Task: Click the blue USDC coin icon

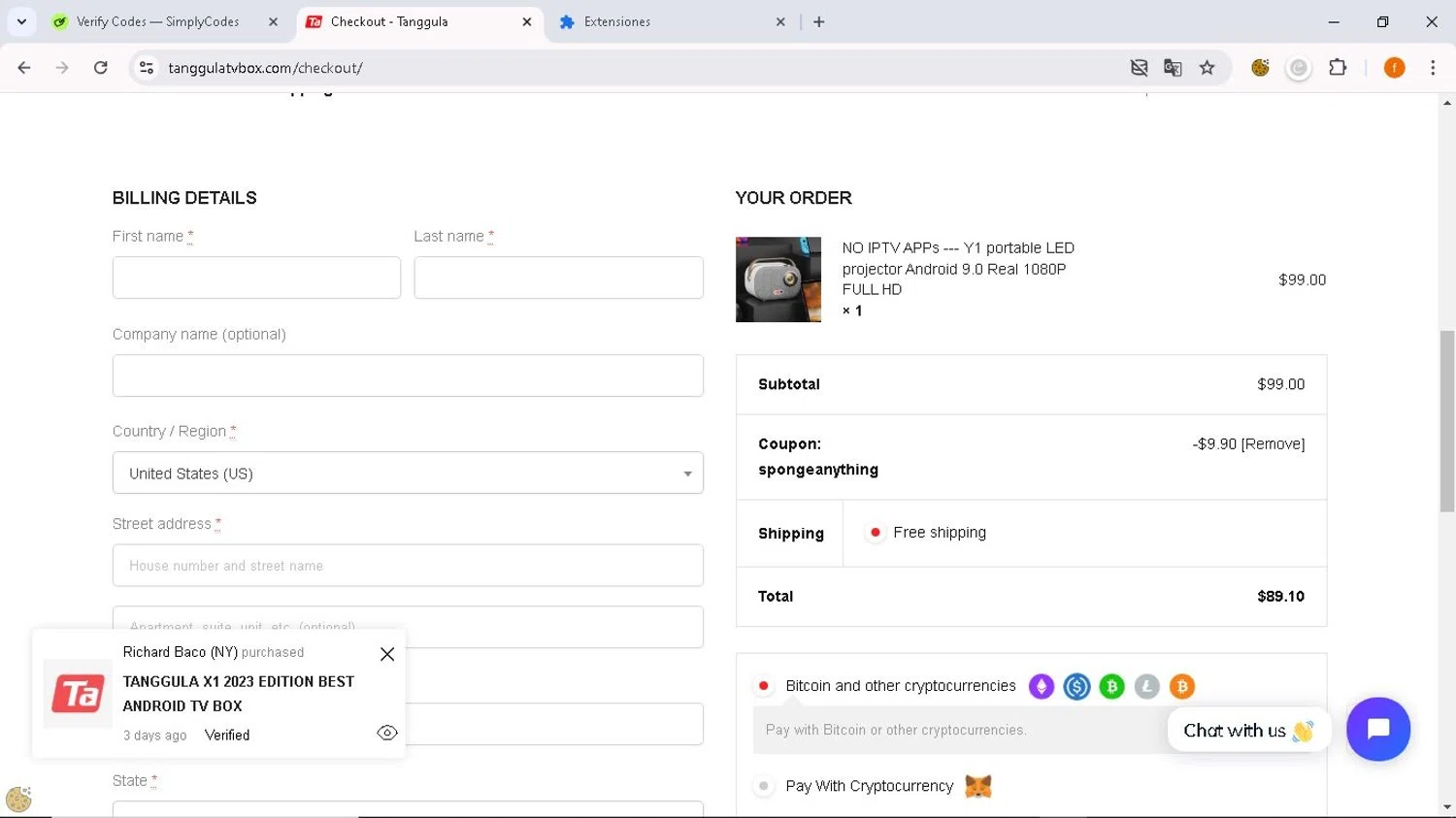Action: click(x=1076, y=687)
